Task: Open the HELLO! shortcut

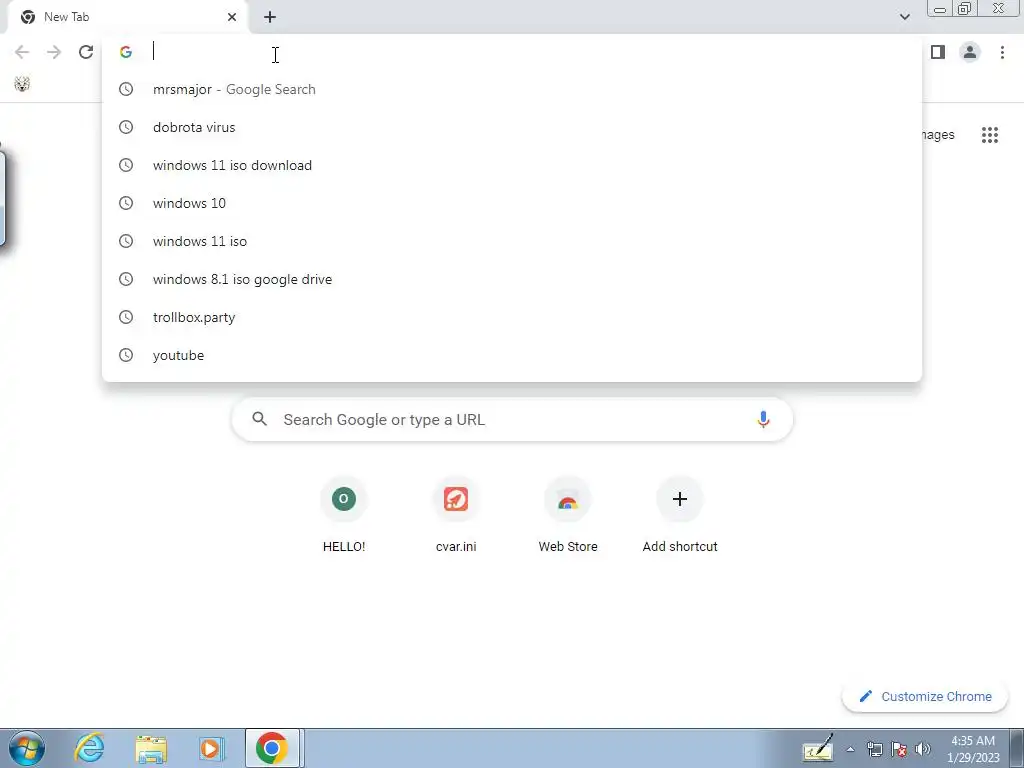Action: (x=344, y=516)
